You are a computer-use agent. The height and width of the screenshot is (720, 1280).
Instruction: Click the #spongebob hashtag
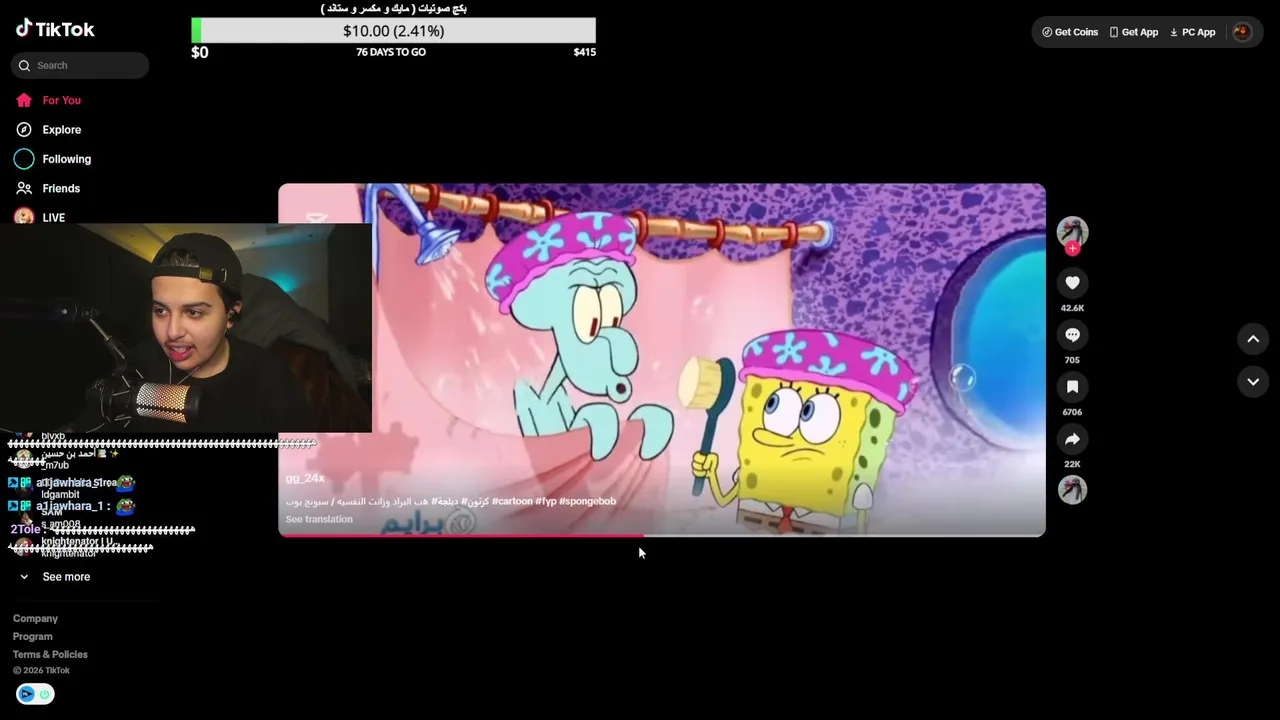point(587,501)
